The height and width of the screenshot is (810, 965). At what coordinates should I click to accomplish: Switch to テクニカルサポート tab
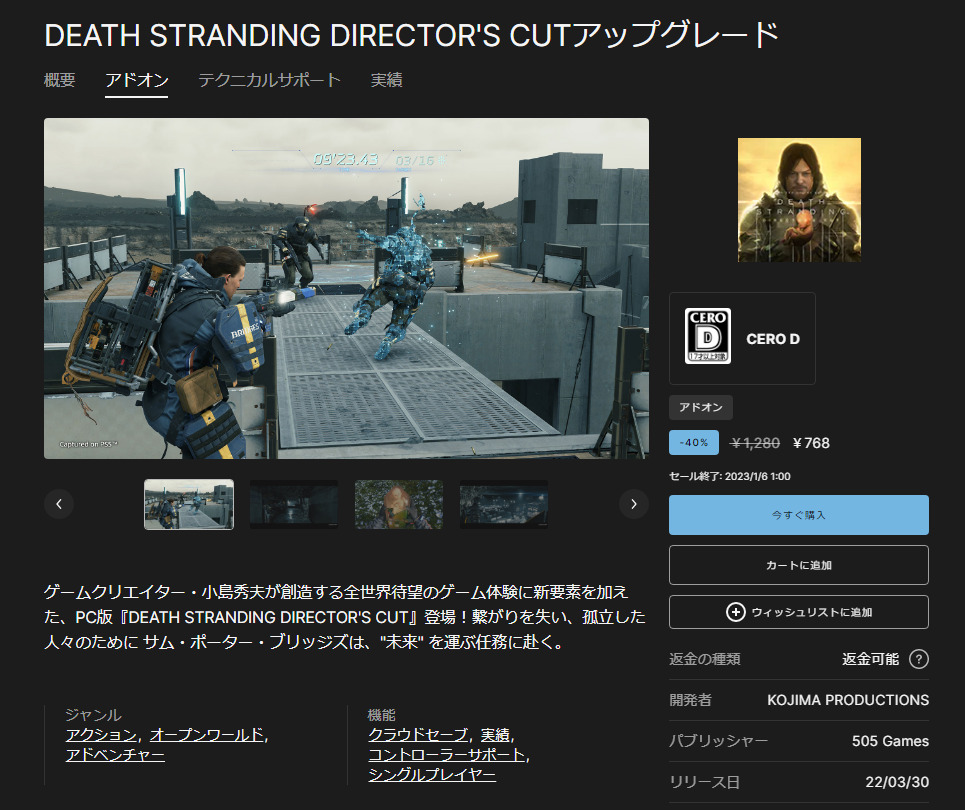pos(269,80)
